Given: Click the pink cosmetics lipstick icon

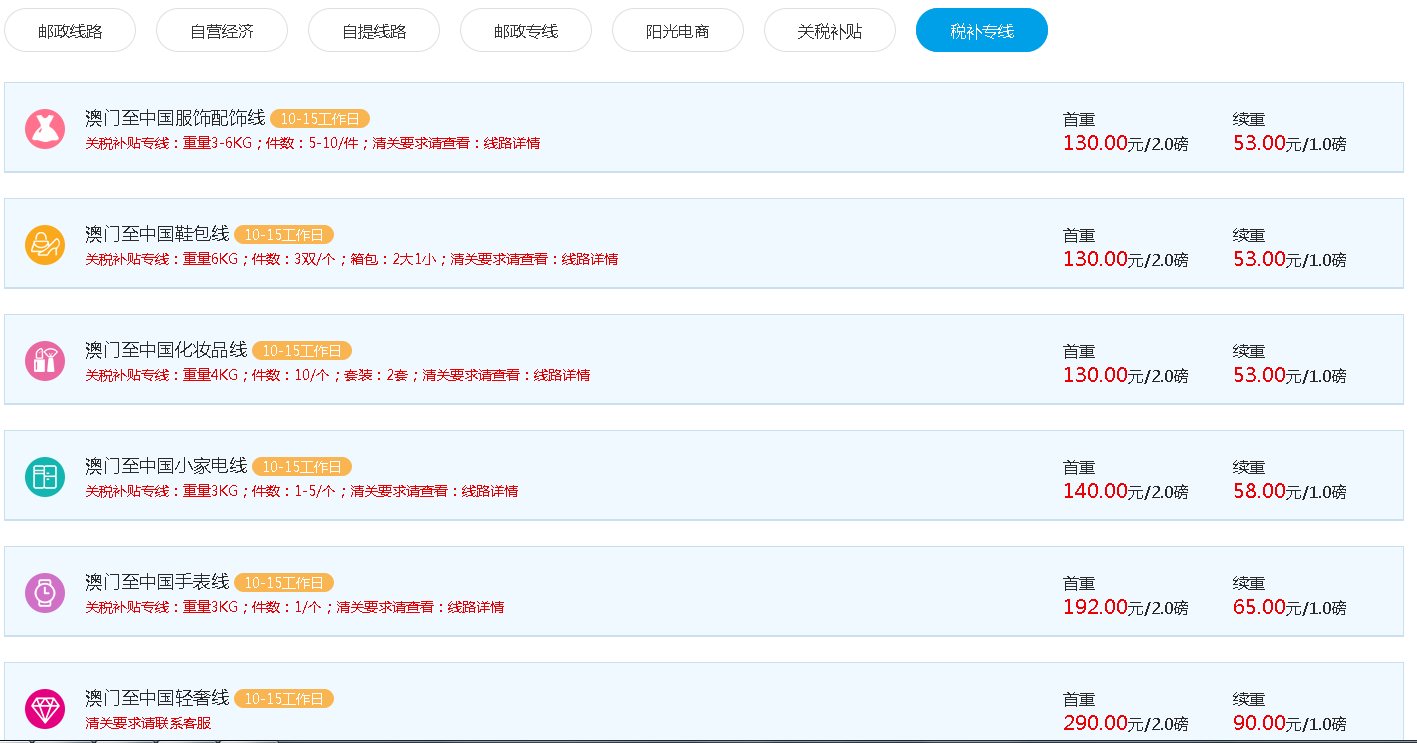Looking at the screenshot, I should [x=45, y=361].
